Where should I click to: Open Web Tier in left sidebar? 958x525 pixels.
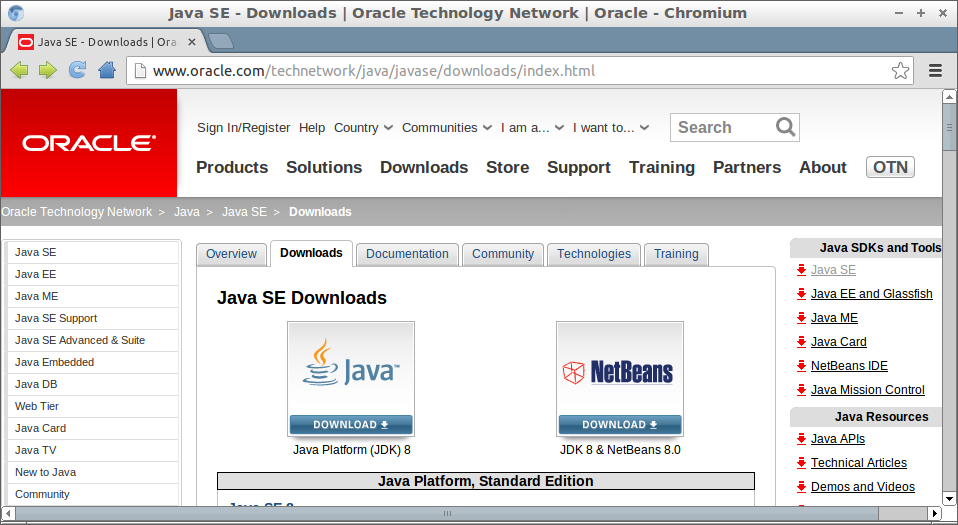coord(93,406)
